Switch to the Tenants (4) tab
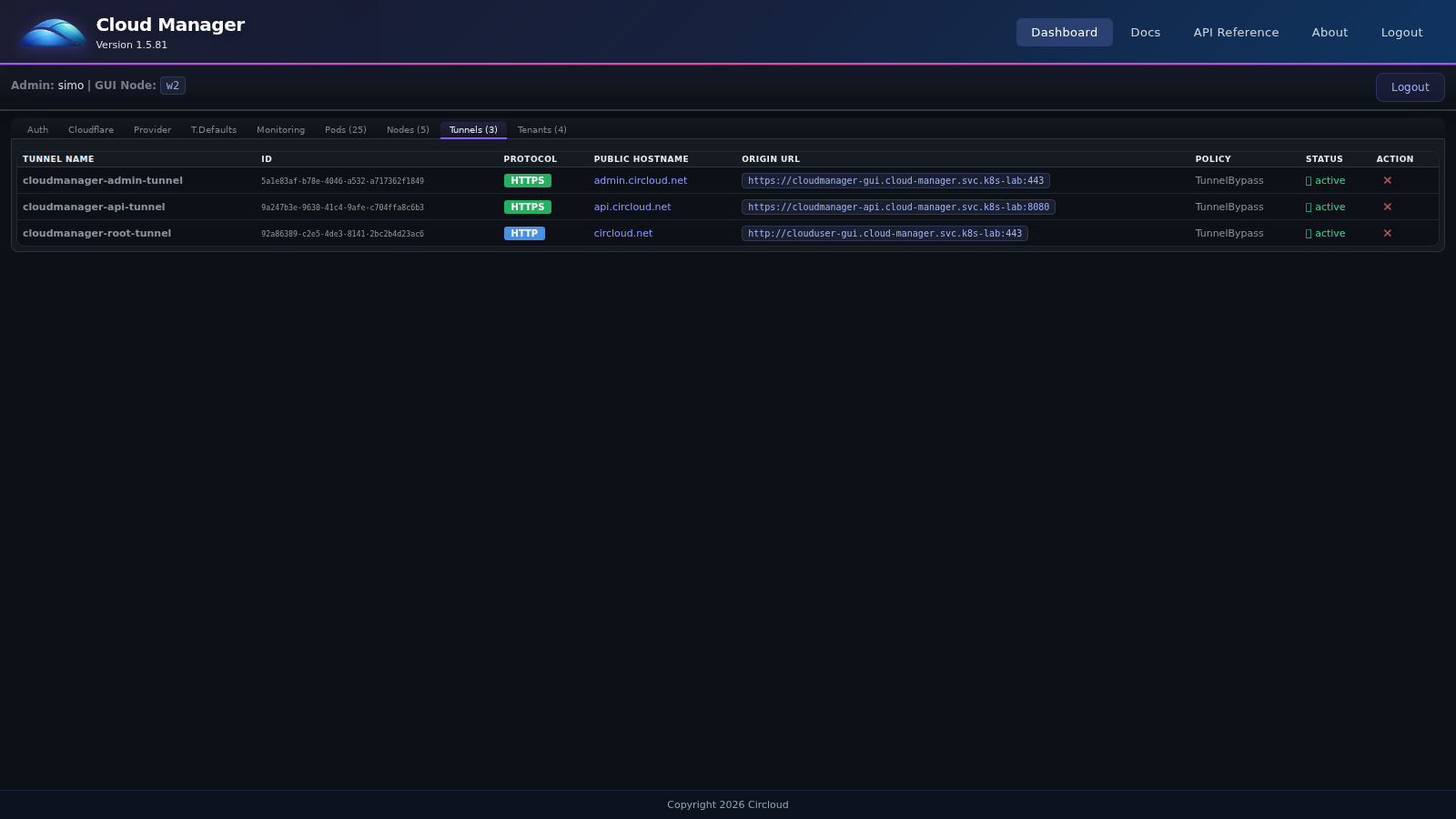This screenshot has width=1456, height=819. 541,129
